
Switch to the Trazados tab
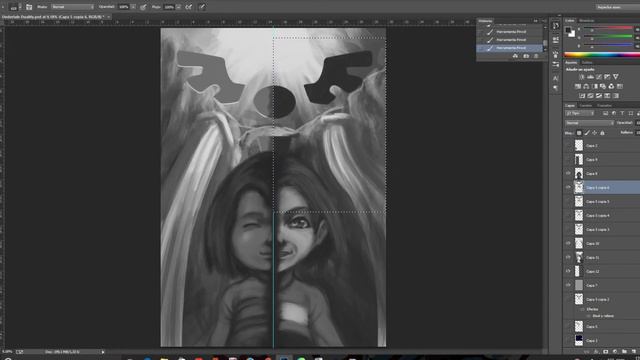[604, 105]
